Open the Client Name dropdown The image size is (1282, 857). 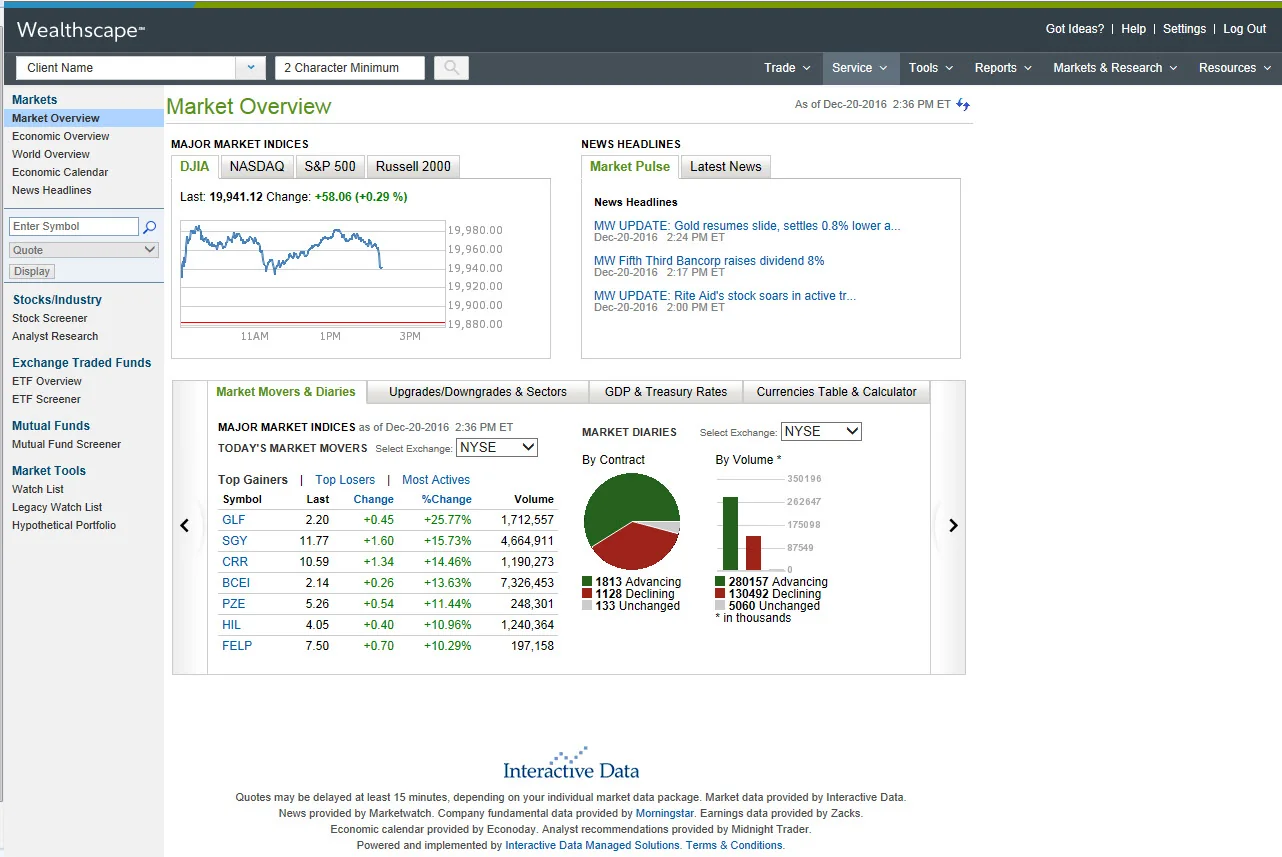point(250,67)
